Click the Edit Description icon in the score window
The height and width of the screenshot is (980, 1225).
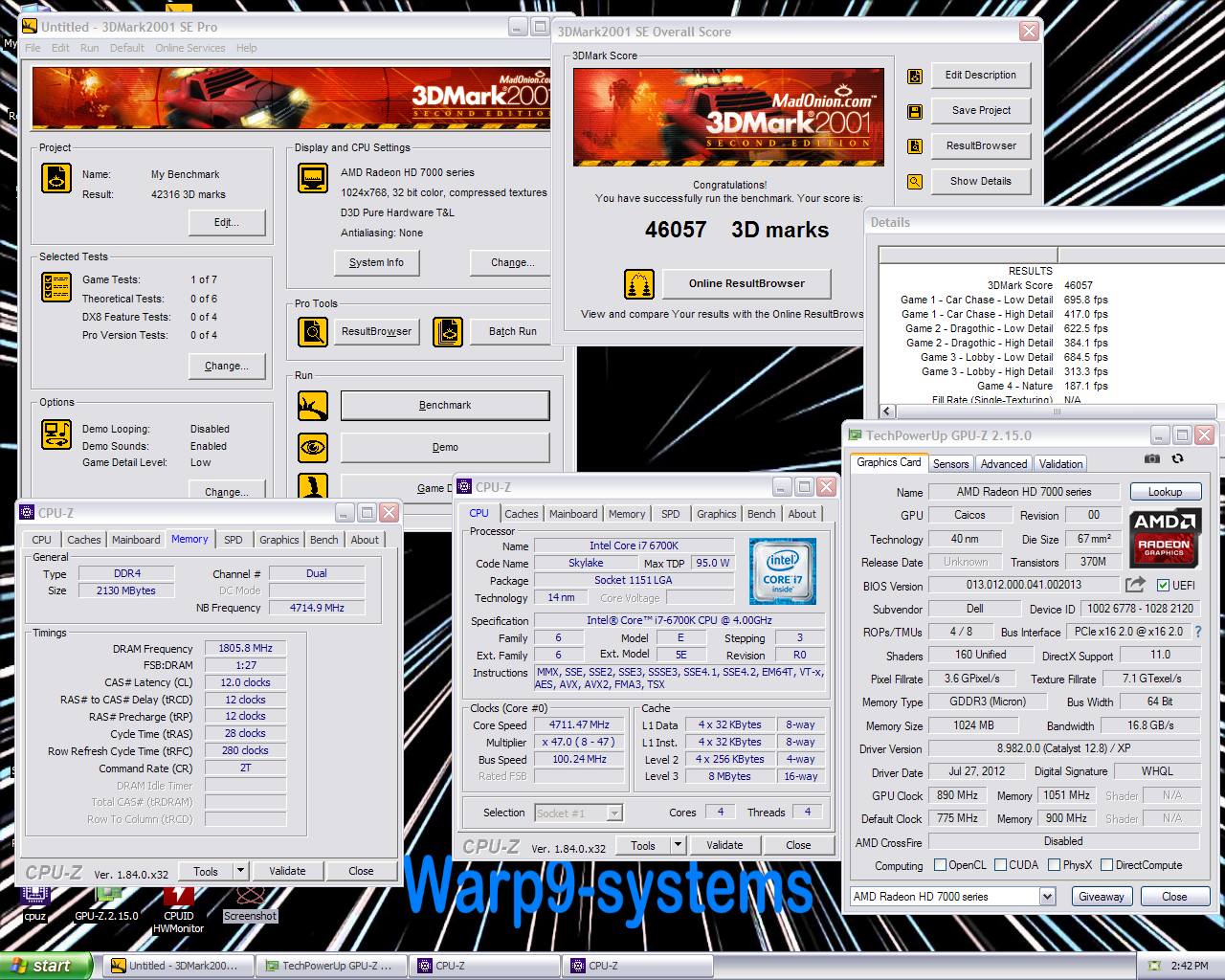[x=915, y=76]
